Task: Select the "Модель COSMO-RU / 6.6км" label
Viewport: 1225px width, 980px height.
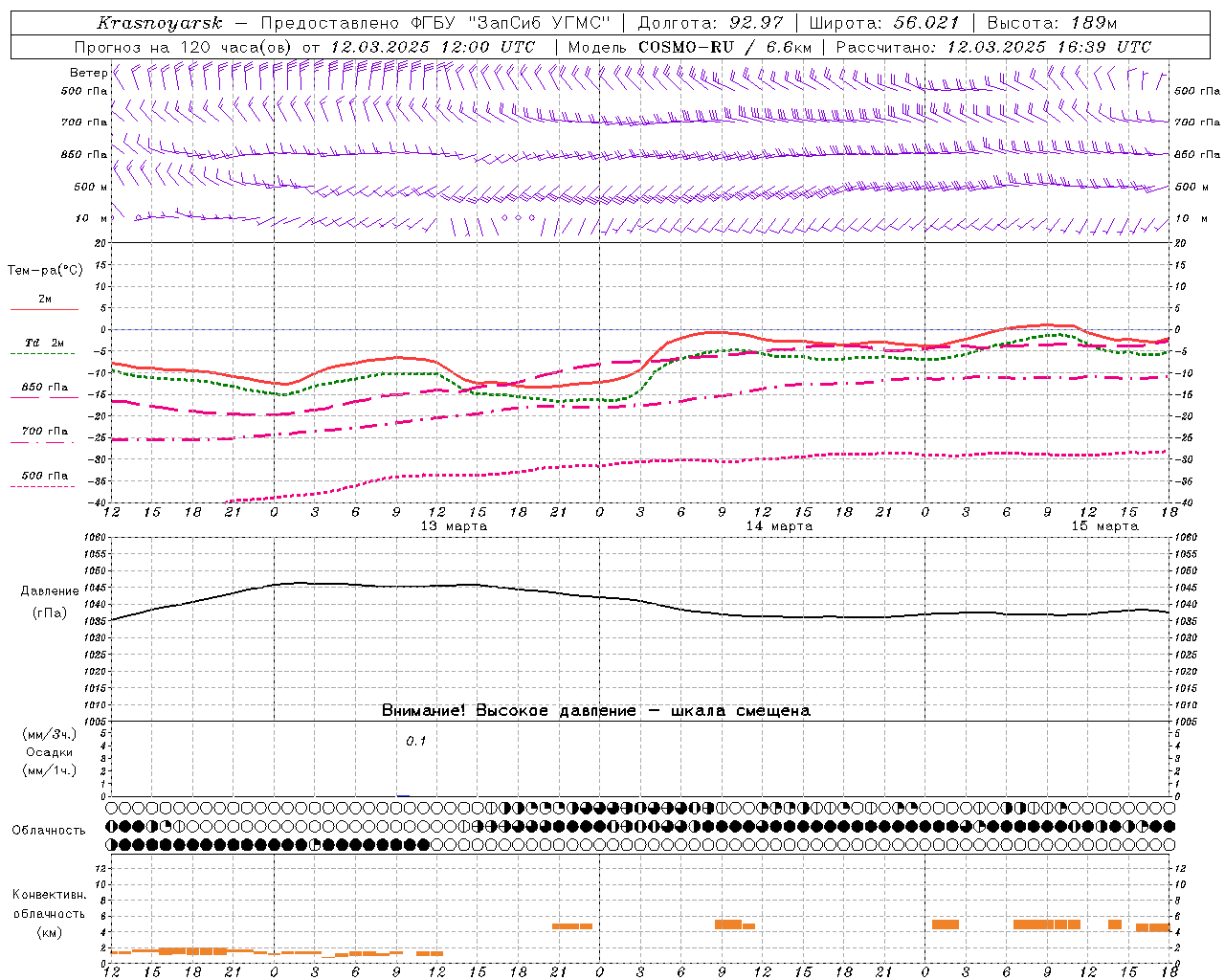Action: [x=690, y=47]
